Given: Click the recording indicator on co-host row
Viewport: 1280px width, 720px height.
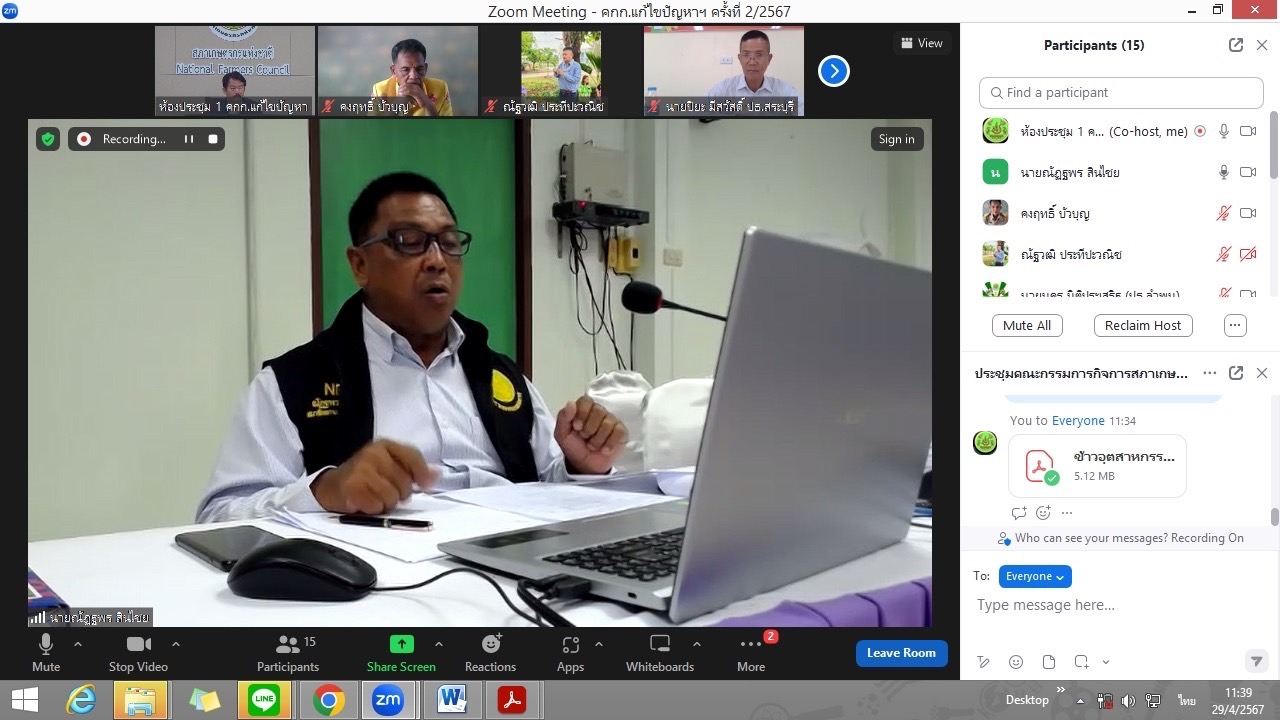Looking at the screenshot, I should (x=1200, y=131).
